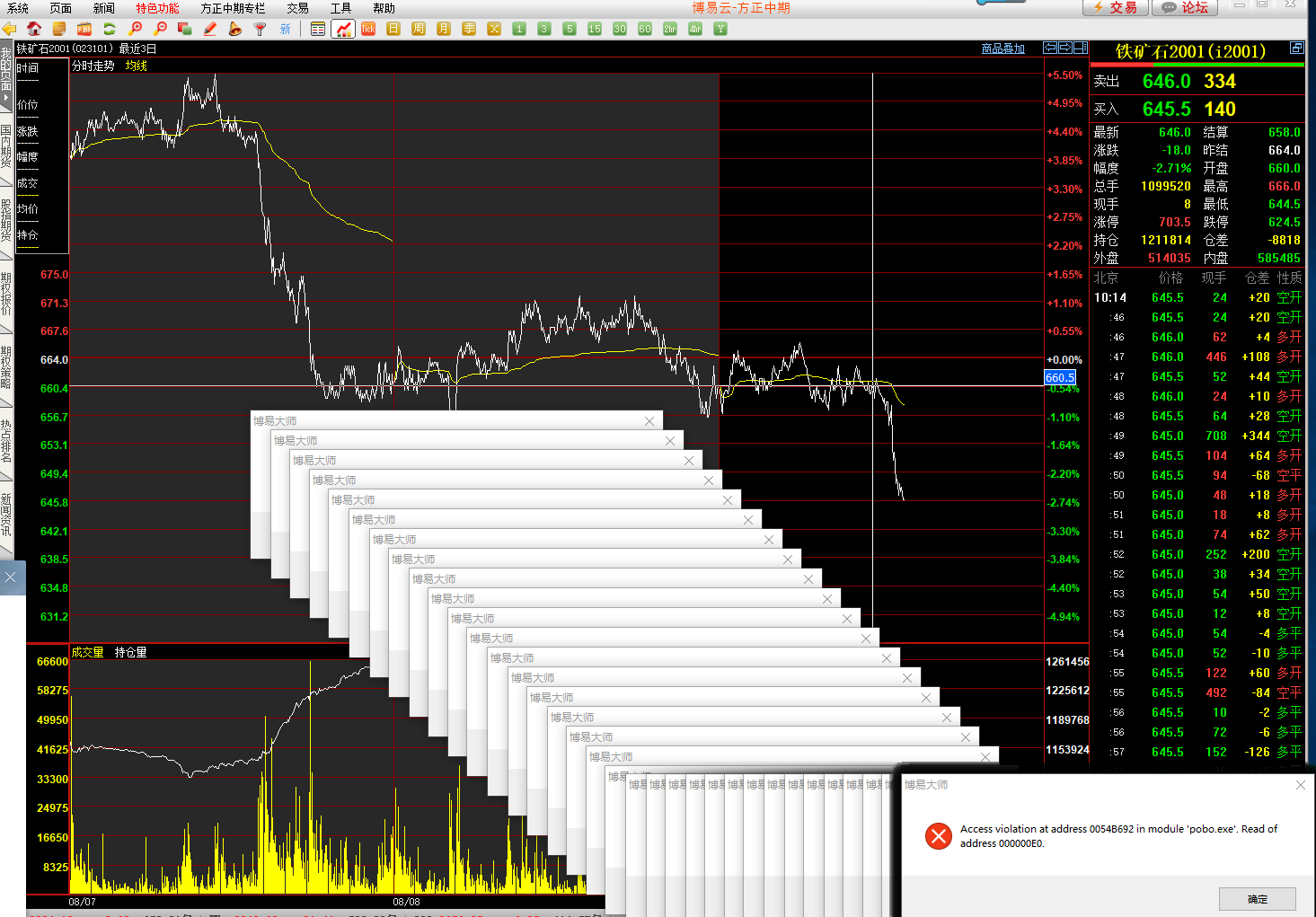Click the green refresh arrows icon
1316x917 pixels.
coord(110,29)
